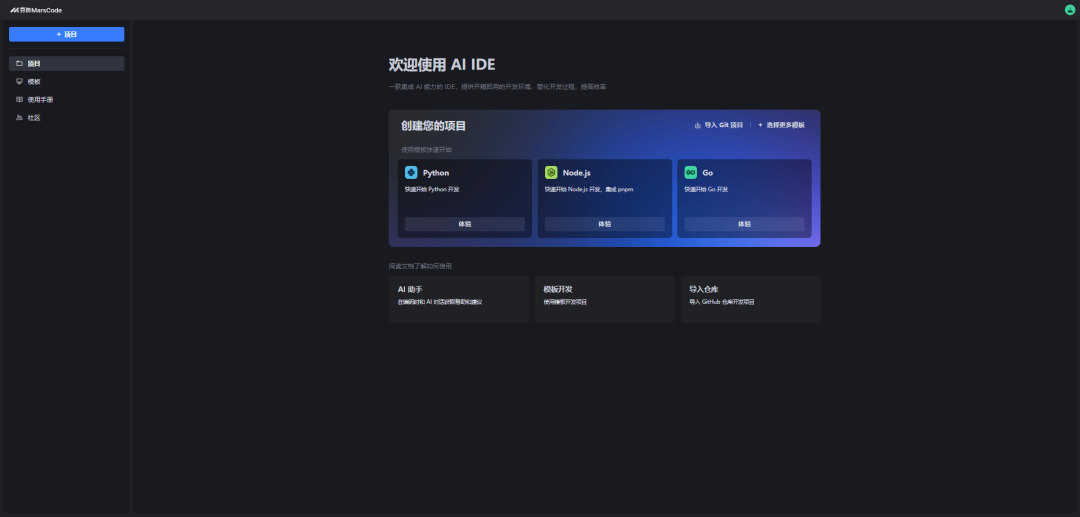Image resolution: width=1080 pixels, height=517 pixels.
Task: Open the '导入仓库' documentation card
Action: (751, 299)
